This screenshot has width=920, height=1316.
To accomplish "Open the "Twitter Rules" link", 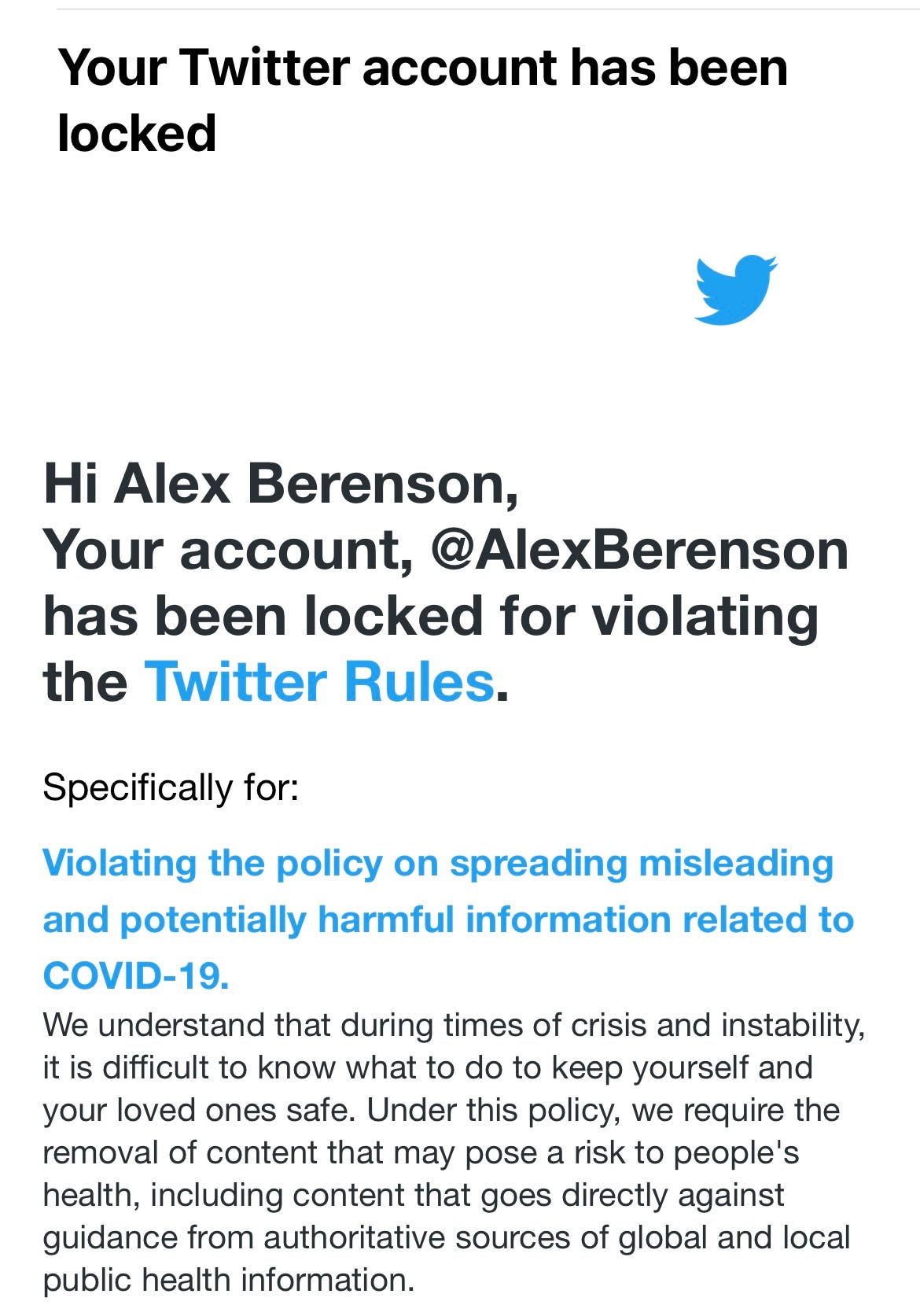I will pyautogui.click(x=320, y=681).
